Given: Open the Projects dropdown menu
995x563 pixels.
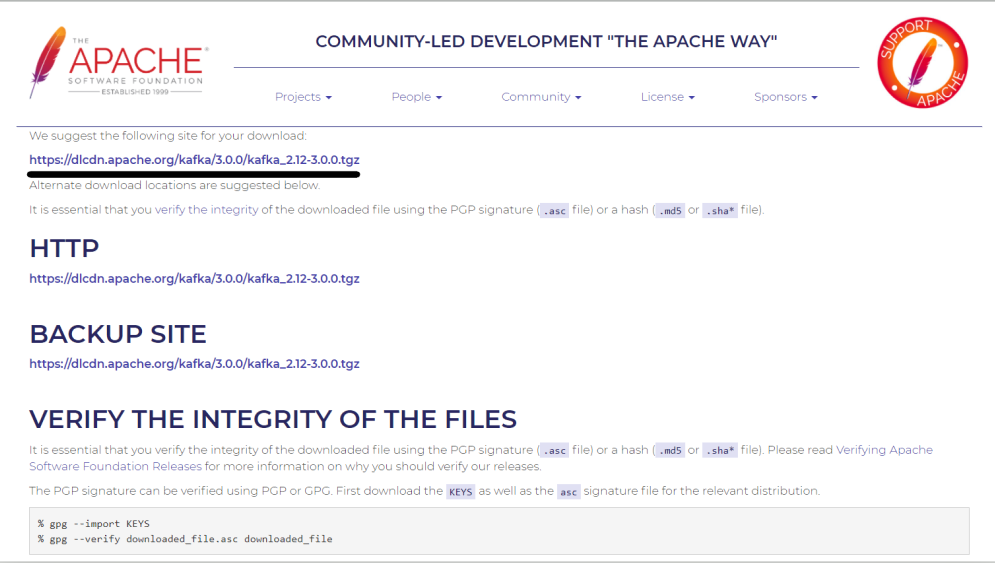Looking at the screenshot, I should tap(303, 97).
